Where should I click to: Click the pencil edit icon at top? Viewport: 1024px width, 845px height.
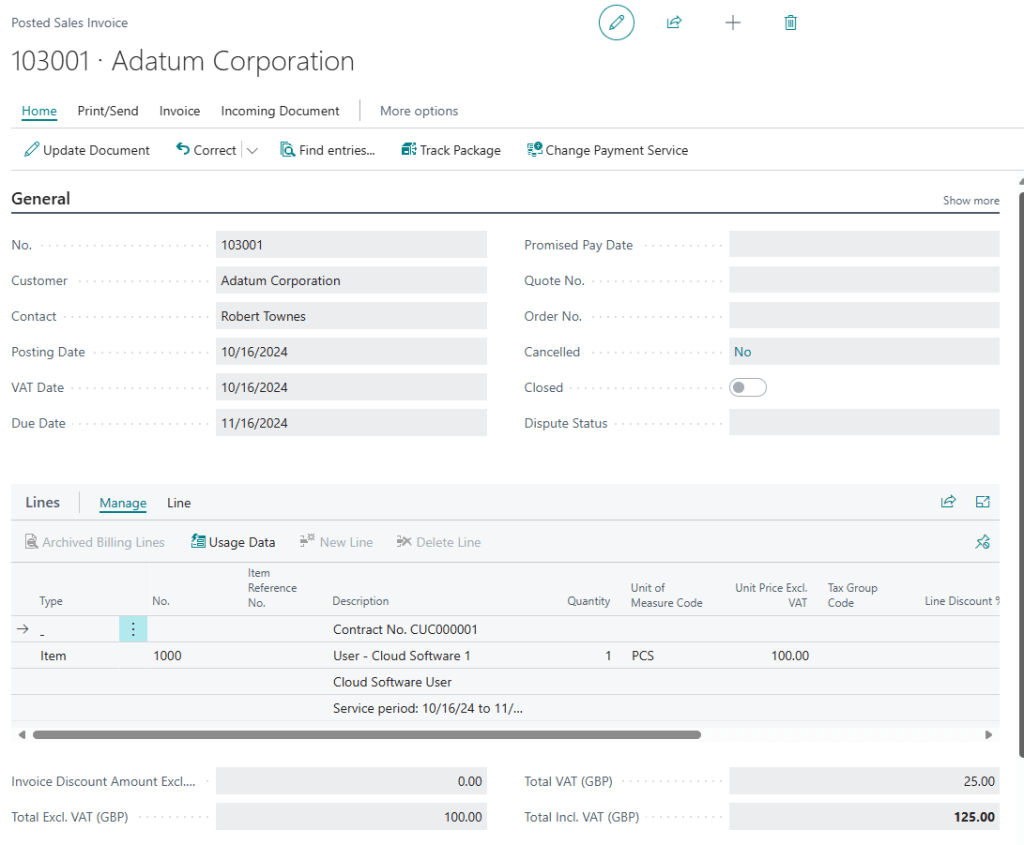click(x=616, y=22)
